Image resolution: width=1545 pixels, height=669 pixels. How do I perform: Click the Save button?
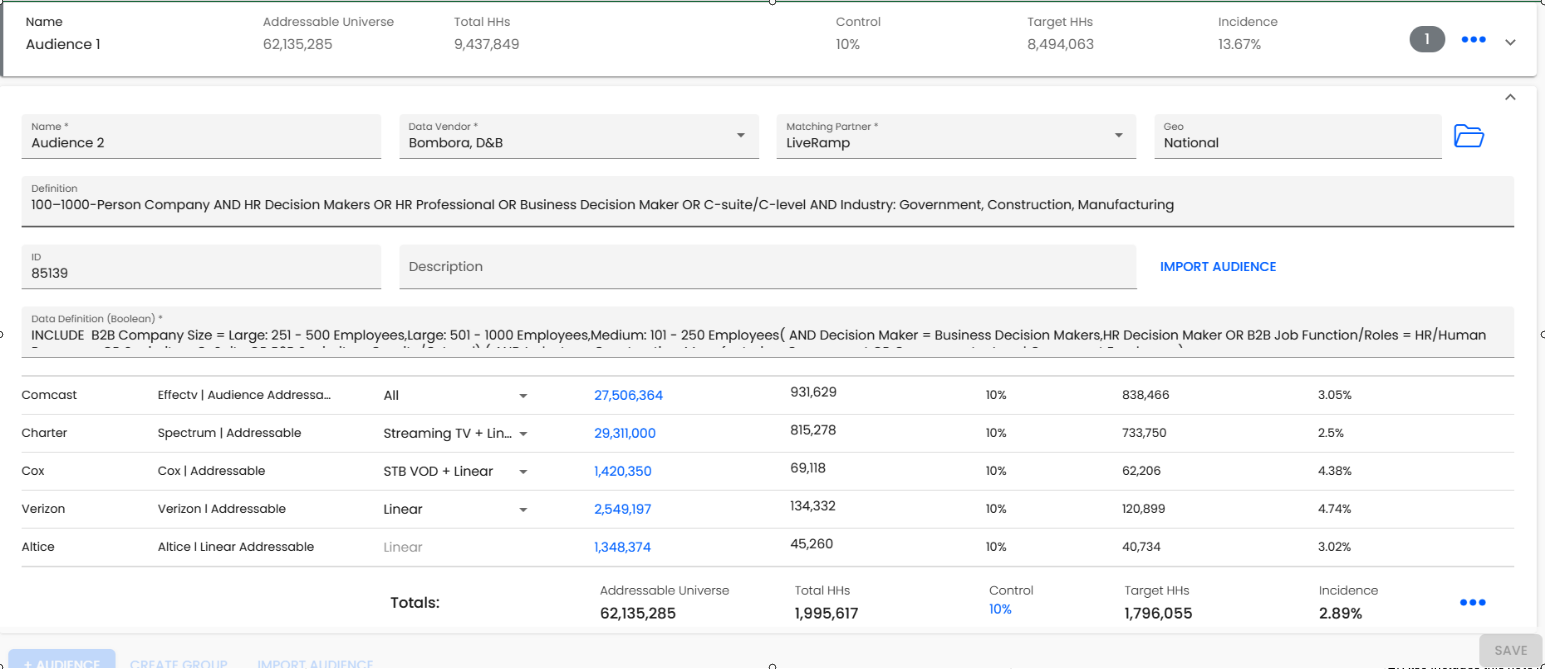tap(1510, 650)
